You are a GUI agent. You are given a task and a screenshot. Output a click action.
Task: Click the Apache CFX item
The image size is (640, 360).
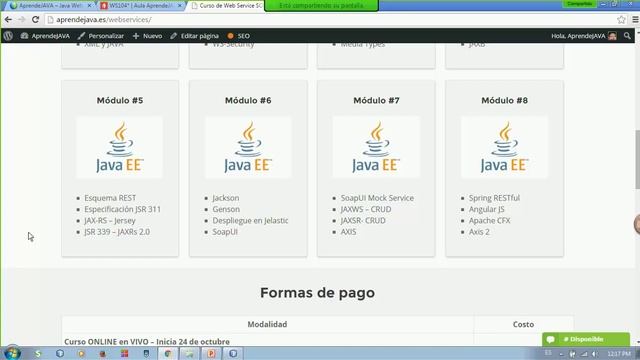click(489, 220)
